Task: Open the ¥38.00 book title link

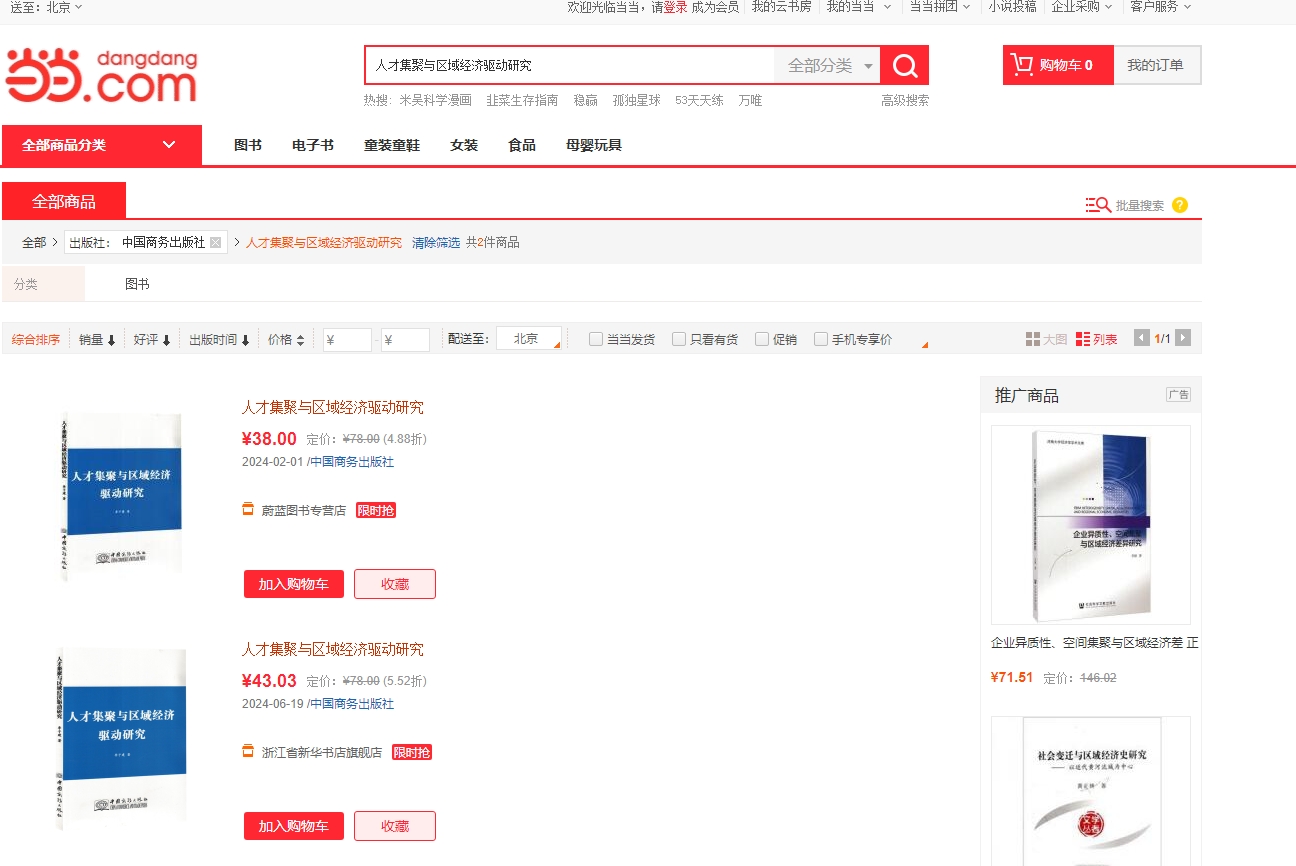Action: [x=332, y=407]
